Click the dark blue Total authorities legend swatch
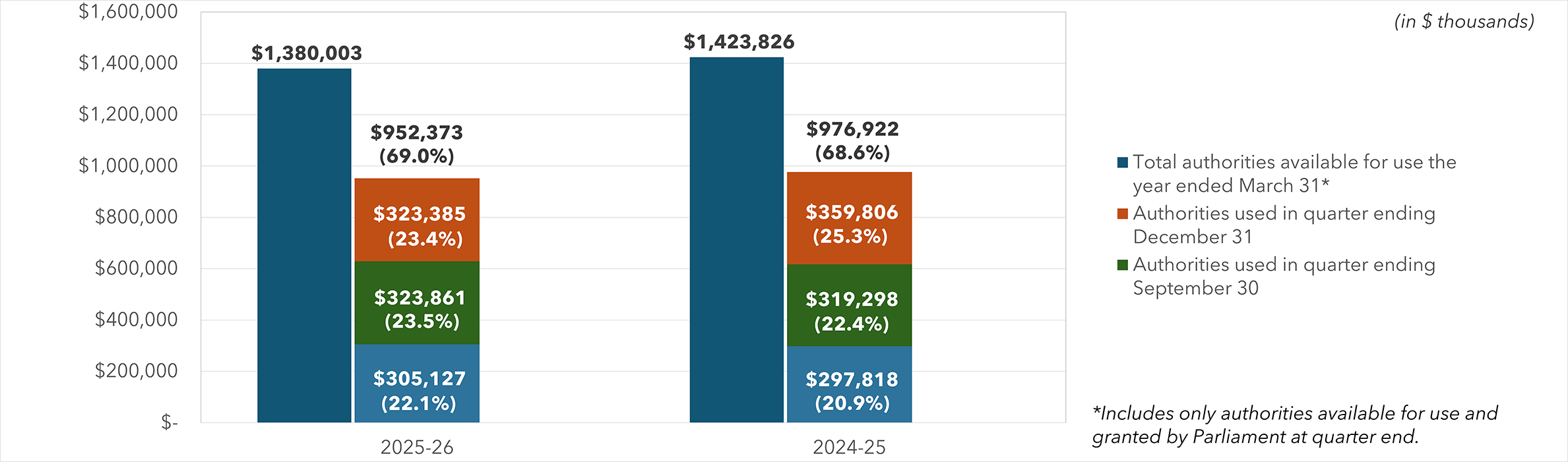This screenshot has height=462, width=1568. [1122, 163]
